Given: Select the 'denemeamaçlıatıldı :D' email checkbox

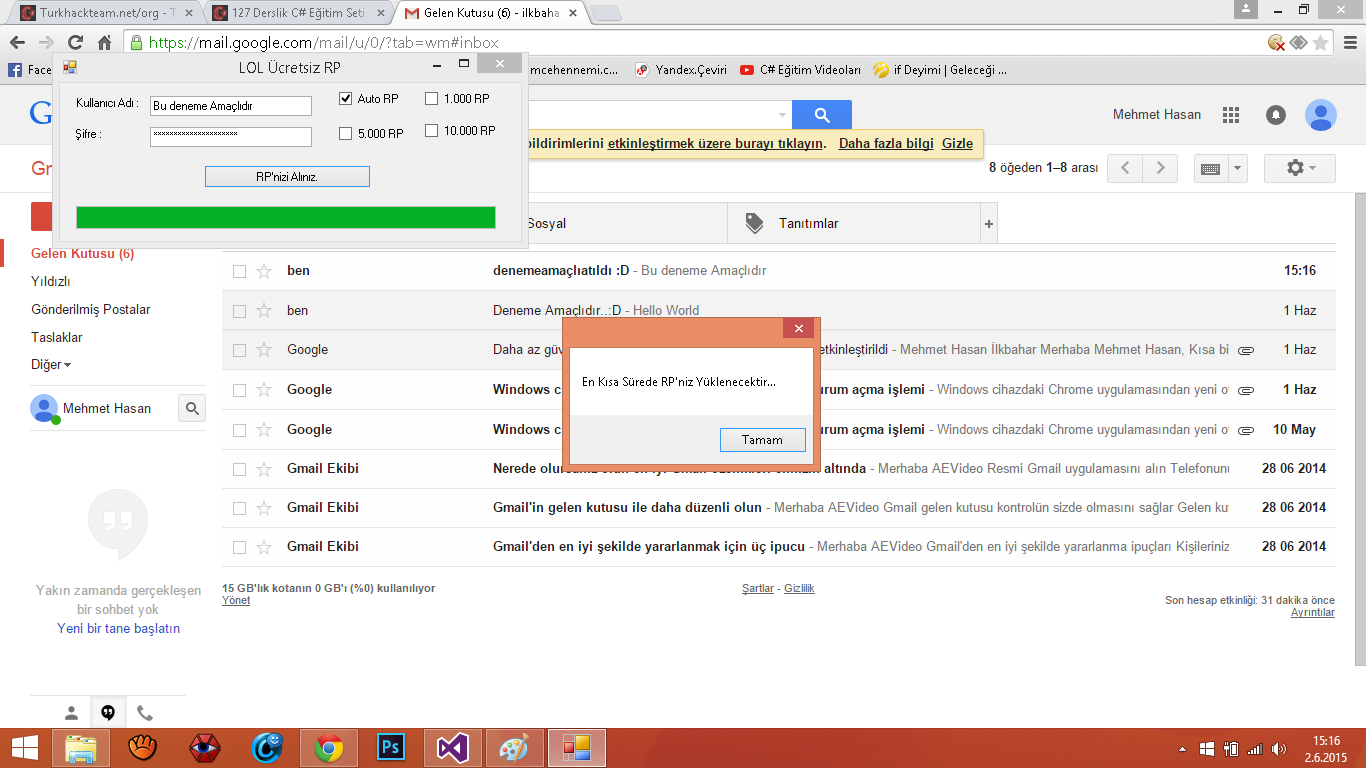Looking at the screenshot, I should (x=239, y=271).
